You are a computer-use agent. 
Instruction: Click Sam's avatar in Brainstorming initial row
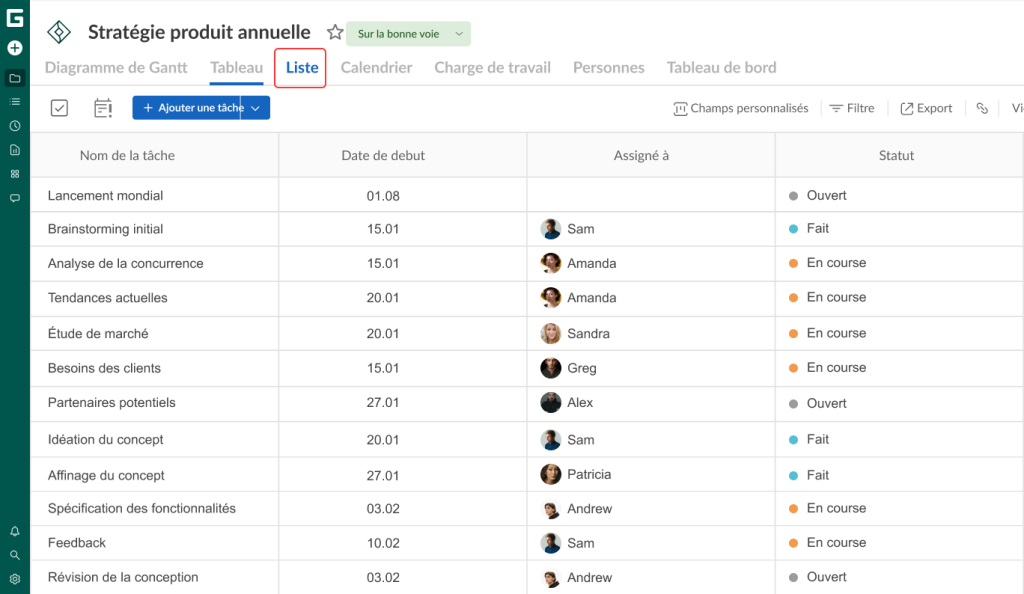(551, 229)
